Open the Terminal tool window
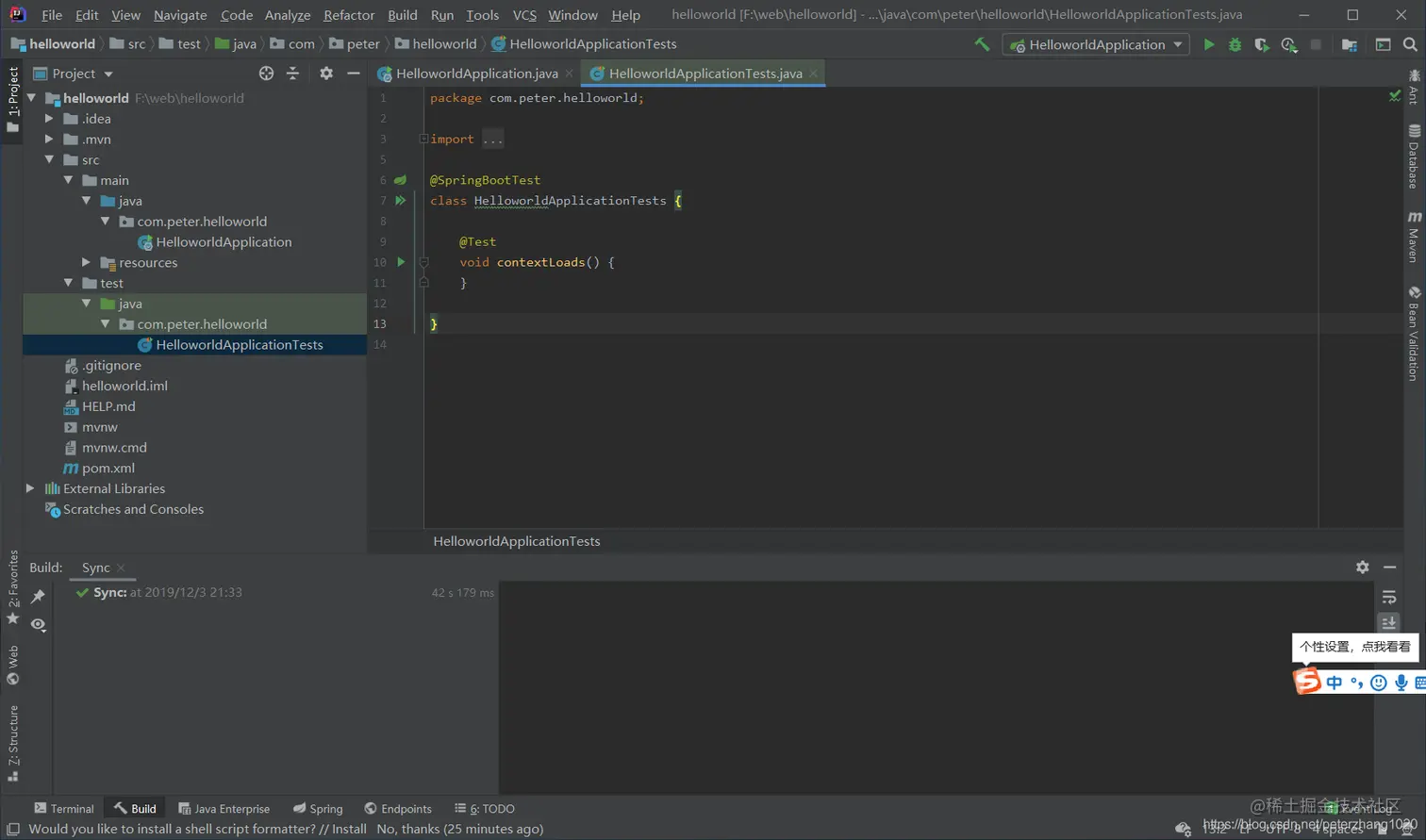The width and height of the screenshot is (1426, 840). coord(64,809)
